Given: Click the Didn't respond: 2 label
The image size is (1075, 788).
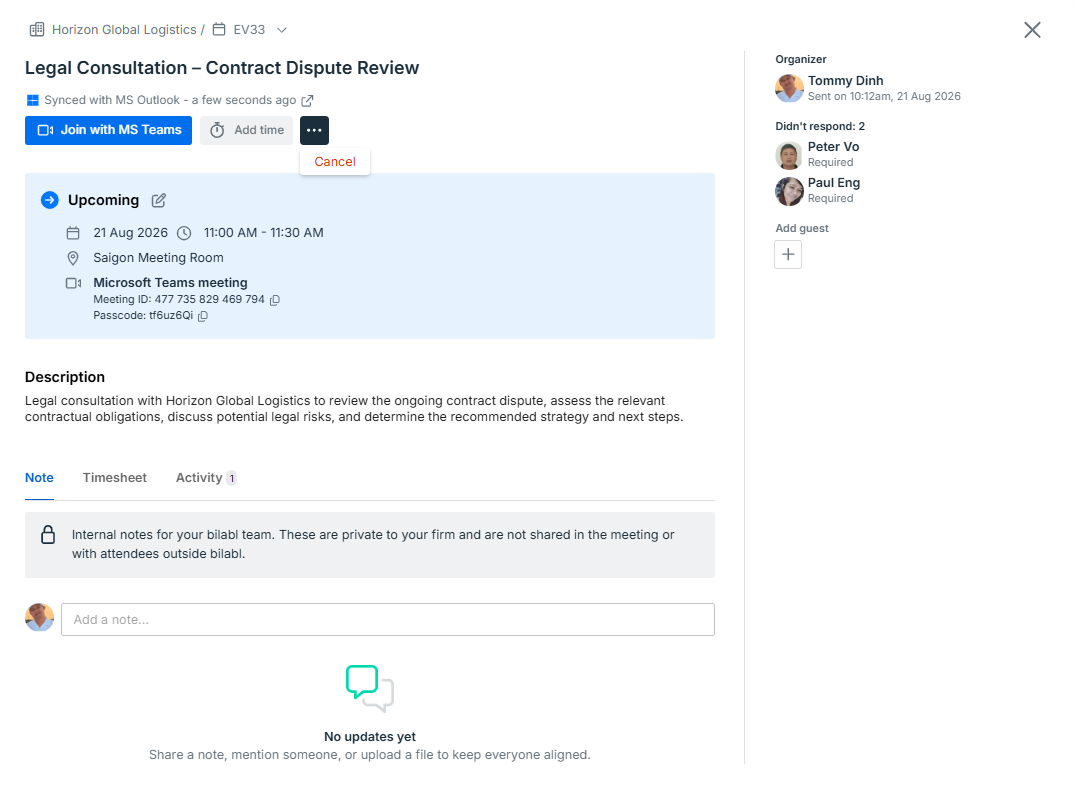Looking at the screenshot, I should (820, 126).
